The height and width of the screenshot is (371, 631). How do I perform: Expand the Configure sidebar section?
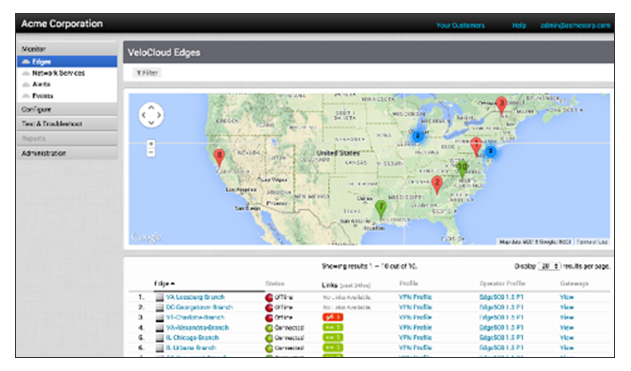pyautogui.click(x=67, y=109)
